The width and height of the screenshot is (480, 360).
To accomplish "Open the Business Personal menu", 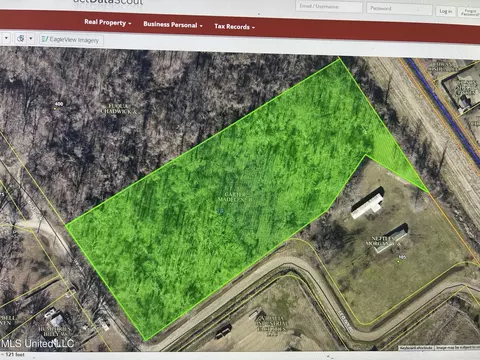I will pyautogui.click(x=173, y=25).
